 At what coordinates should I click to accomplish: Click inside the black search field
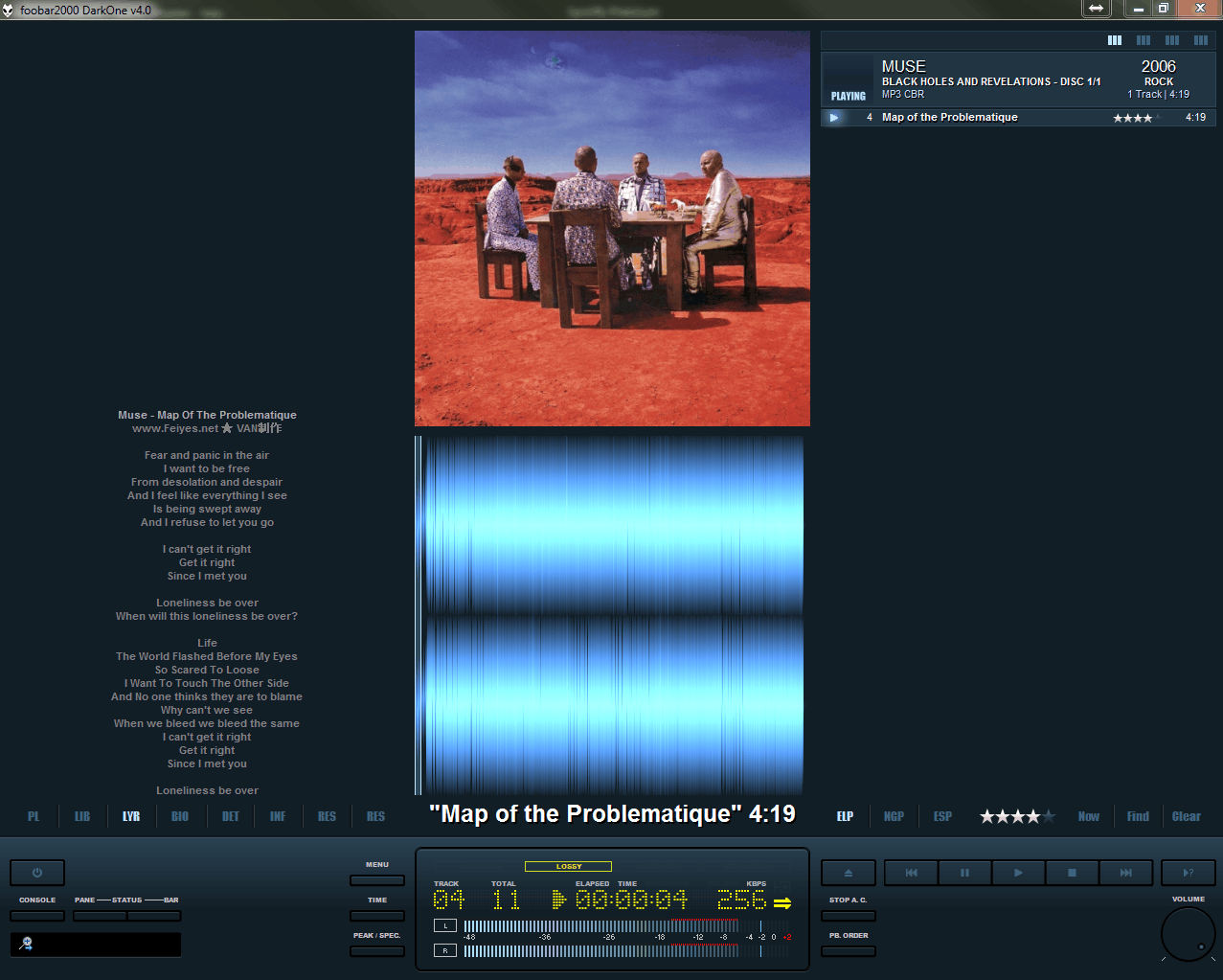(x=96, y=945)
